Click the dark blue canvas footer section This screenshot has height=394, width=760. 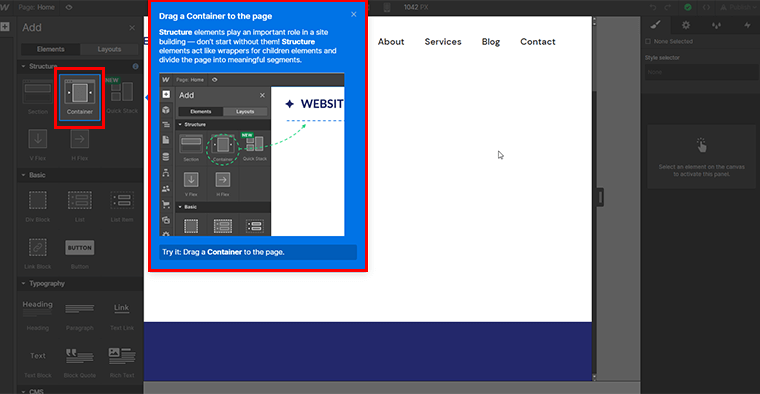(x=367, y=351)
